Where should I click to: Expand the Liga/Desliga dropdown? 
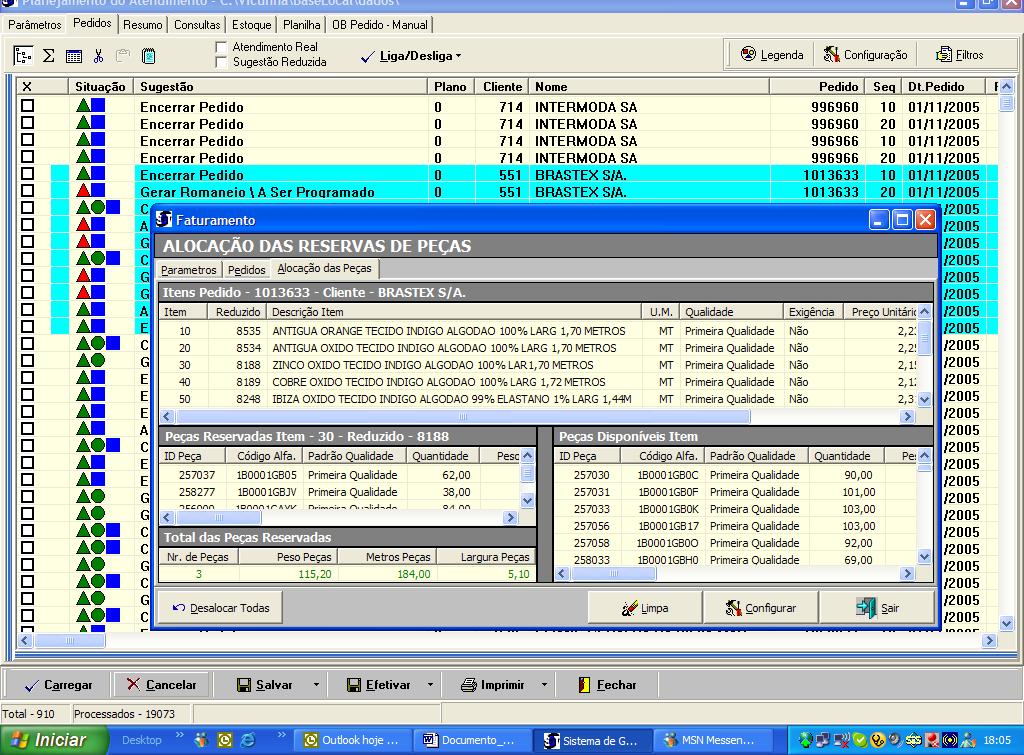tap(458, 56)
